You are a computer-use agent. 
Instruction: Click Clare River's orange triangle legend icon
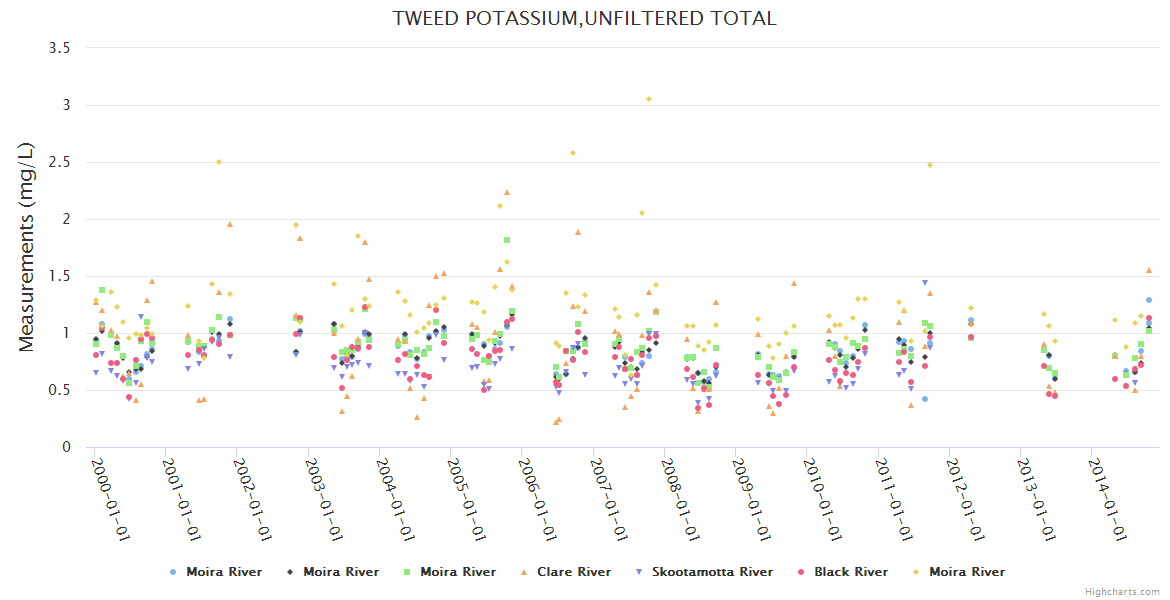(524, 572)
